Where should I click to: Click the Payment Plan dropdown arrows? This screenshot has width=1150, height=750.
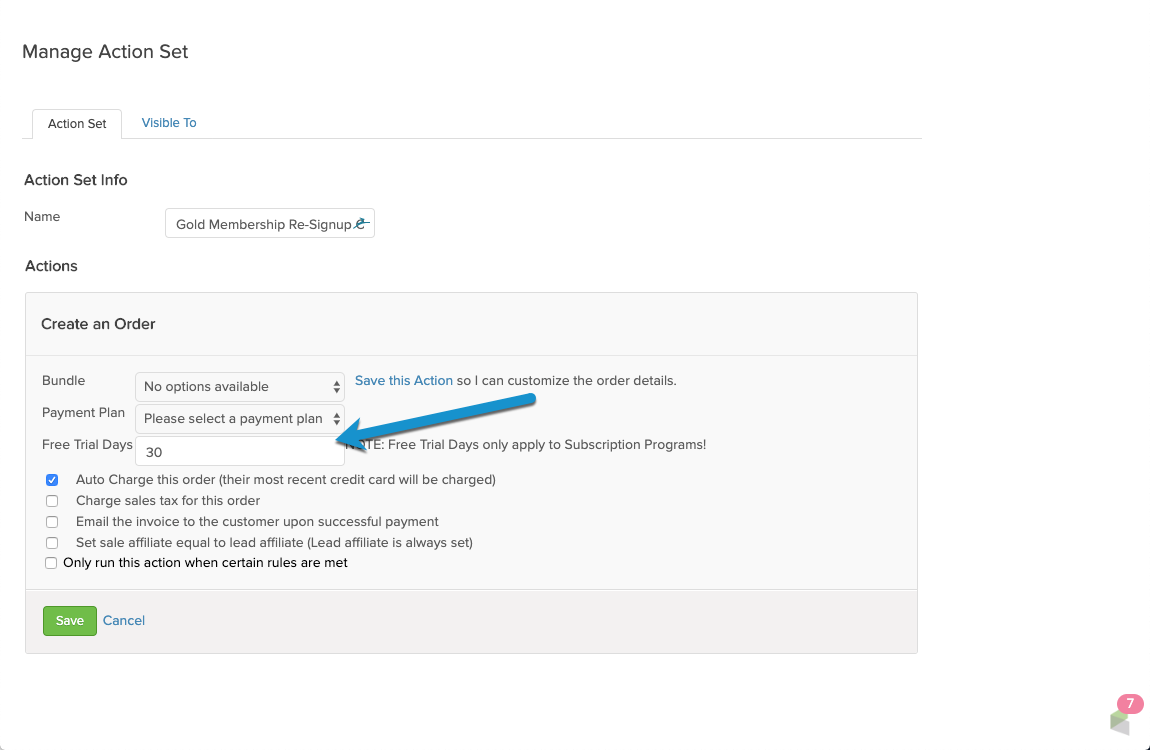pos(337,419)
